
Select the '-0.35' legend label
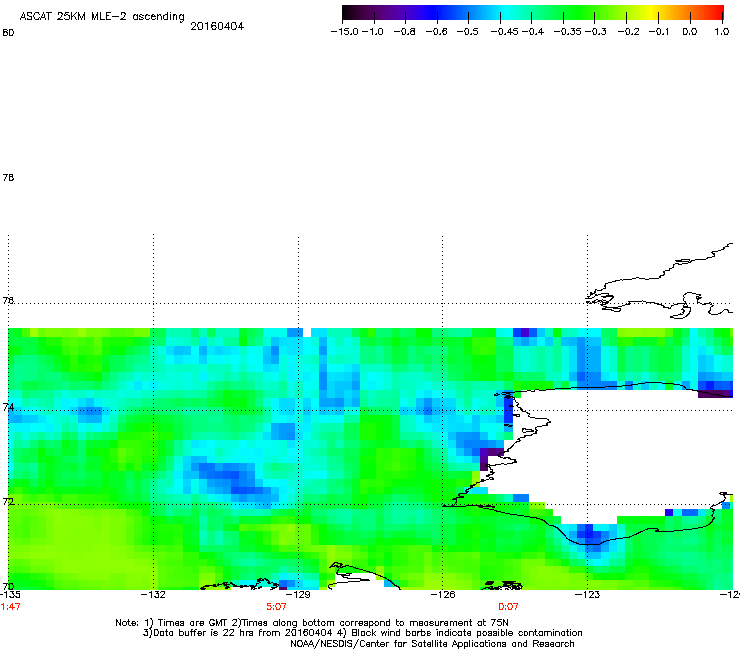click(568, 32)
